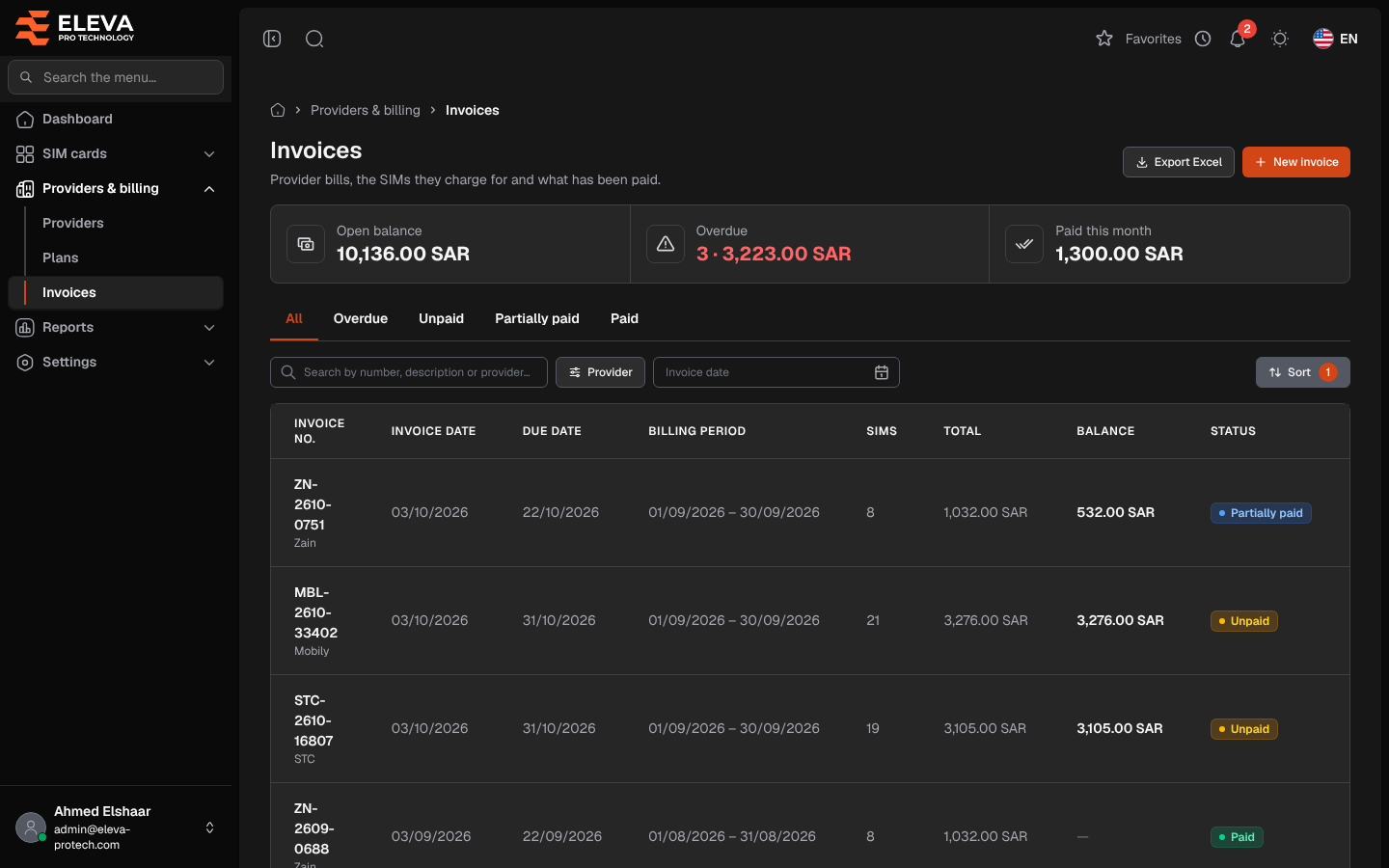Open invoice MBL-2610-33402
1389x868 pixels.
[x=315, y=612]
